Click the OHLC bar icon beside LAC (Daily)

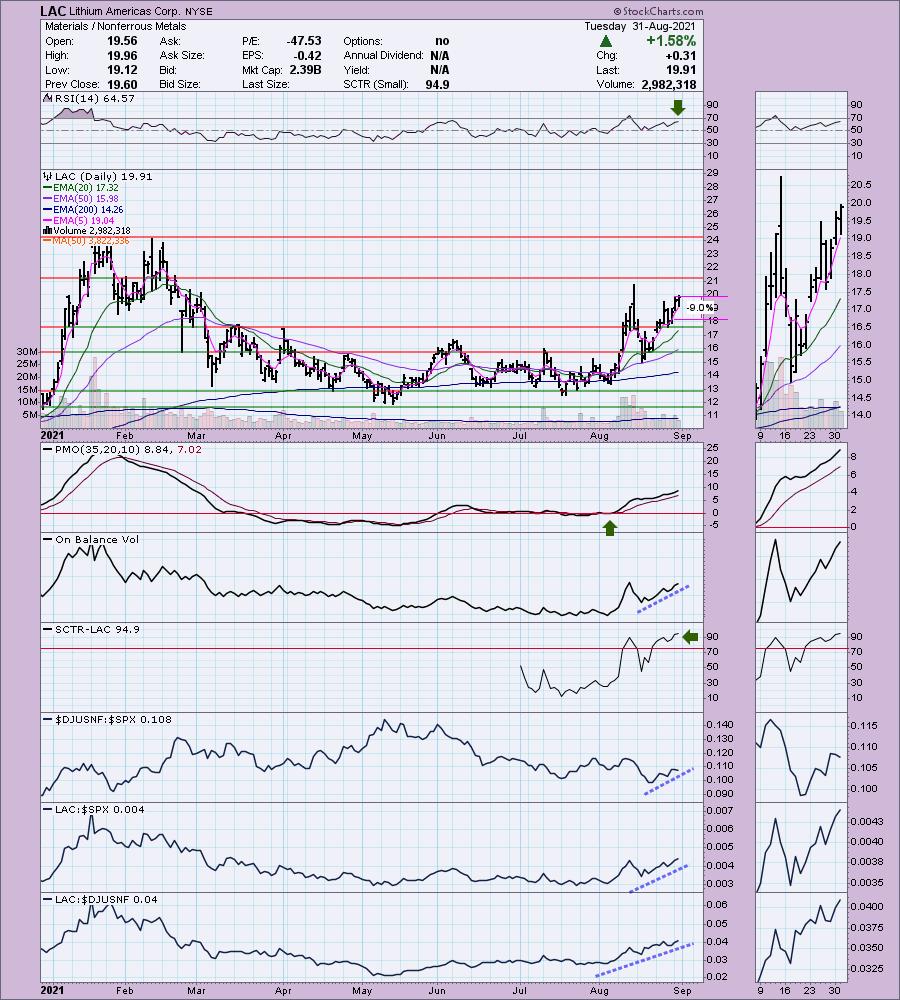point(47,177)
